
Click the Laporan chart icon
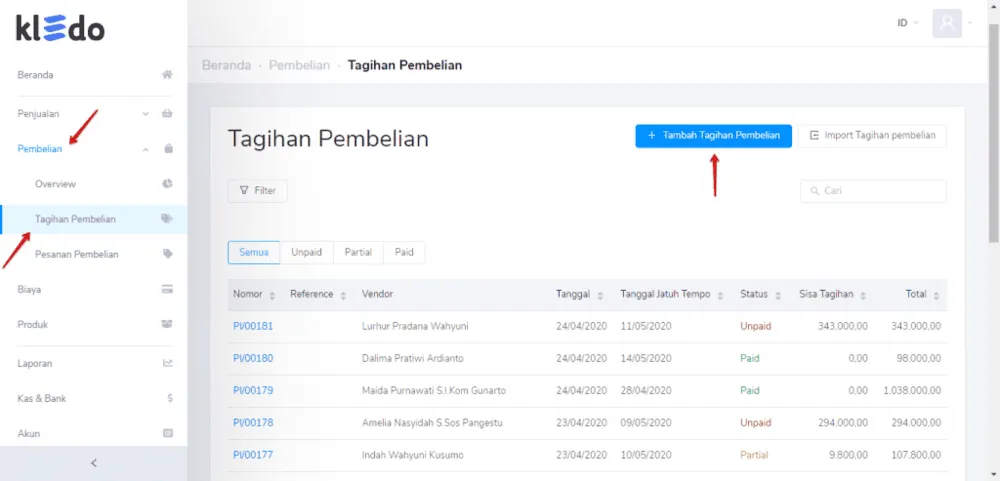(168, 364)
